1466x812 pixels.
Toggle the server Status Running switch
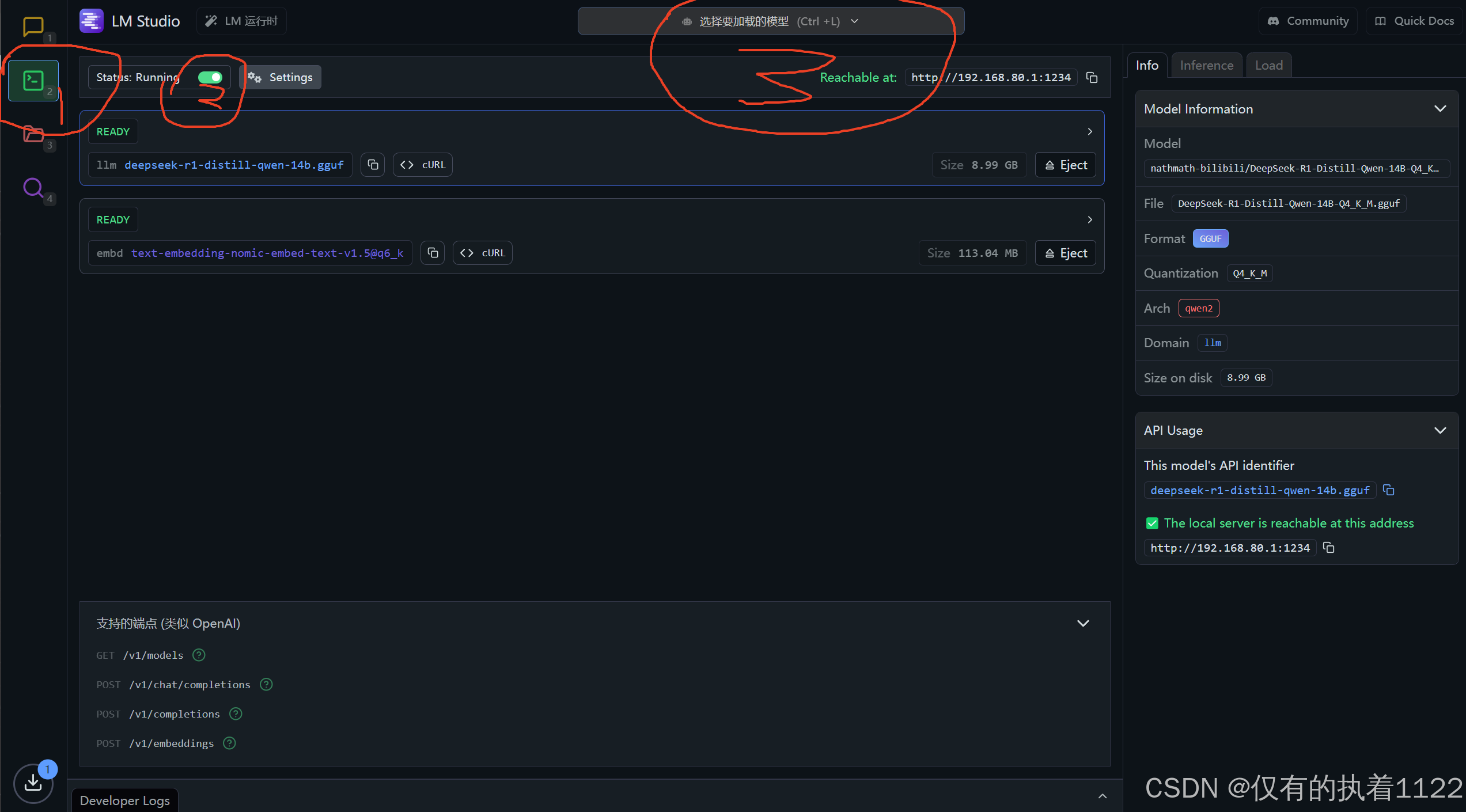(x=210, y=77)
